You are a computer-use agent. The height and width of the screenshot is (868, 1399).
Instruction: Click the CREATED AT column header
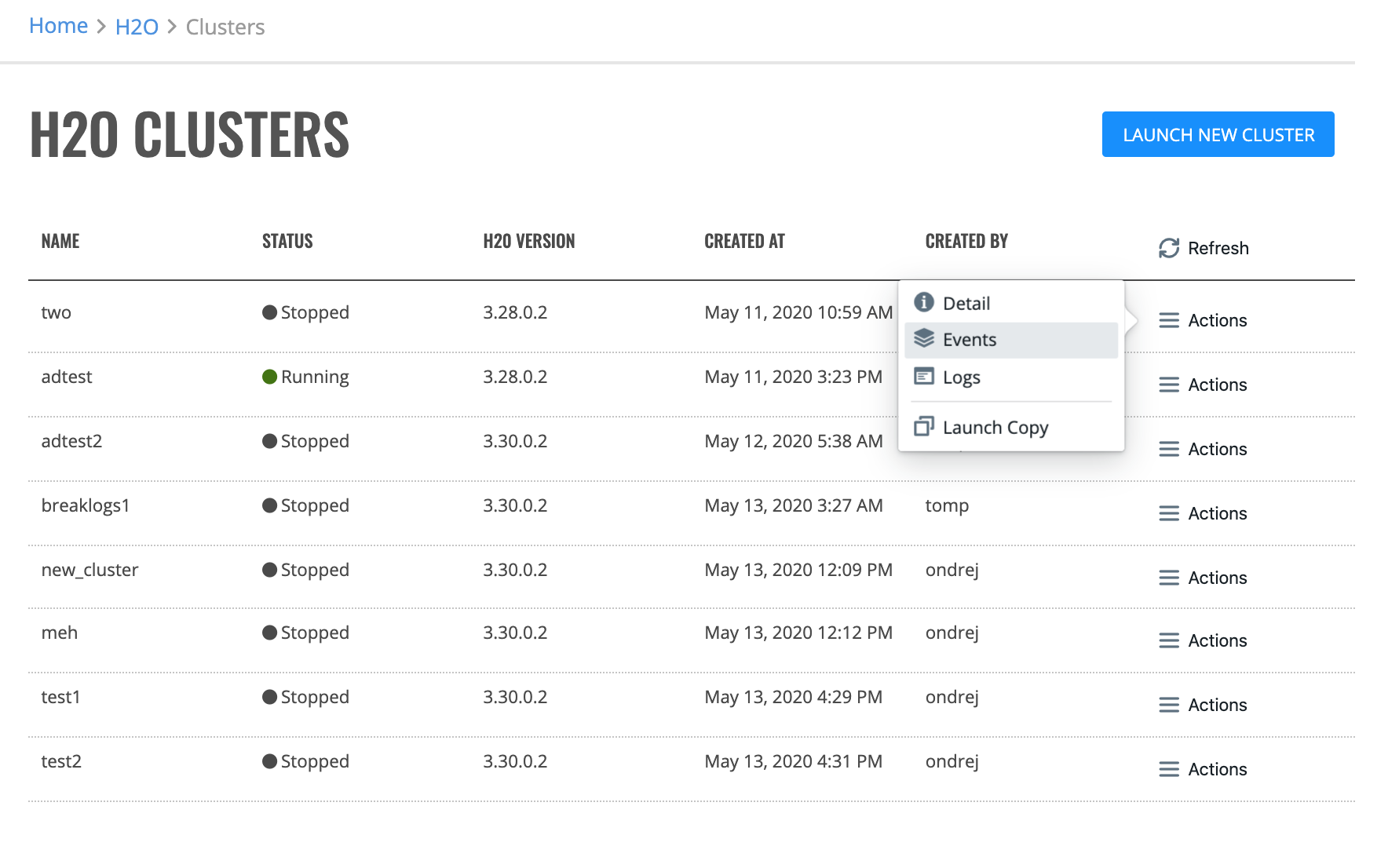click(x=744, y=241)
